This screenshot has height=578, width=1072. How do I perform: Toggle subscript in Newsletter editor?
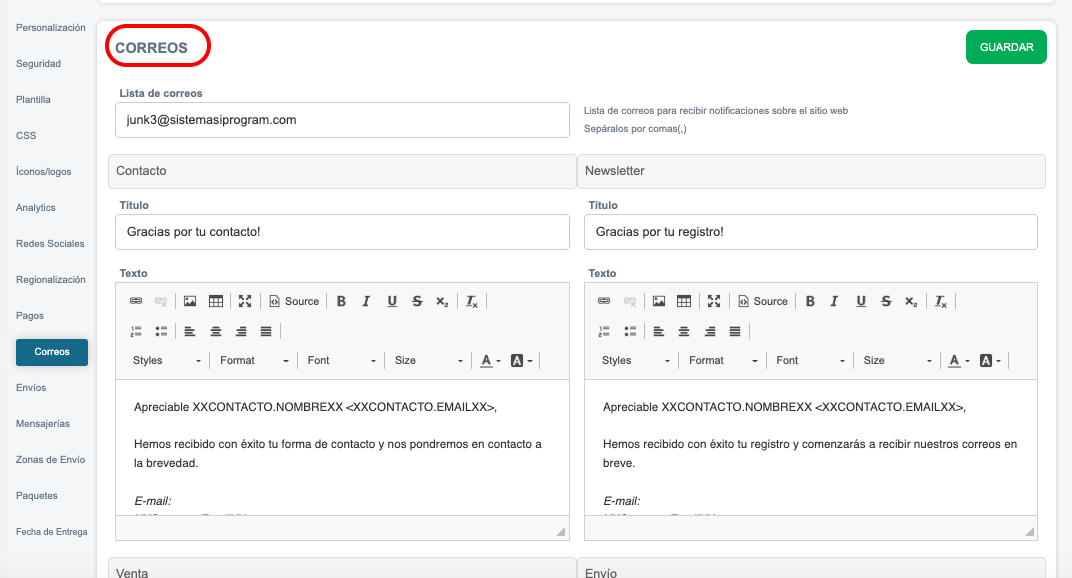[x=911, y=301]
